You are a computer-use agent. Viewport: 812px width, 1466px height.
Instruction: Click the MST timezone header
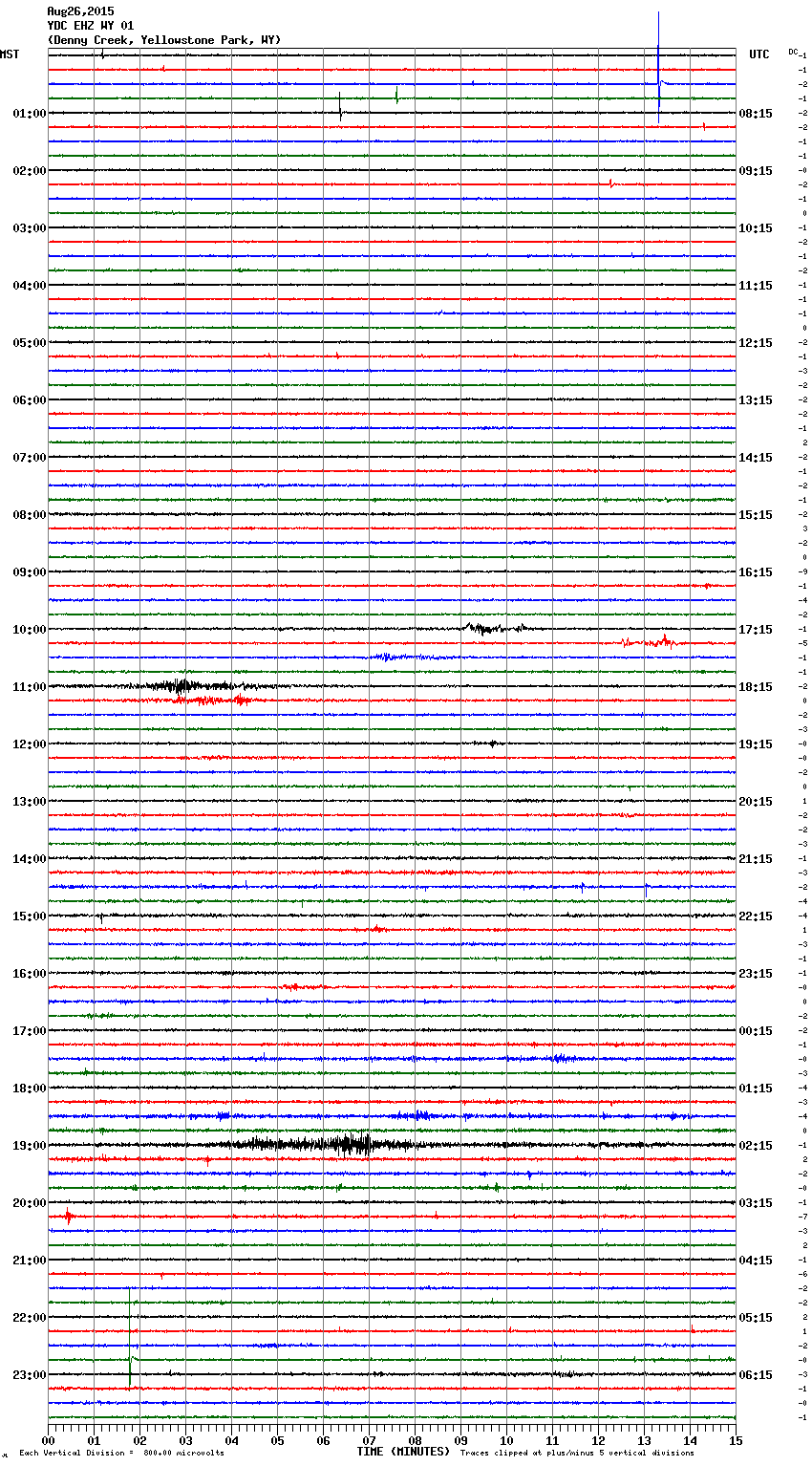pyautogui.click(x=10, y=54)
